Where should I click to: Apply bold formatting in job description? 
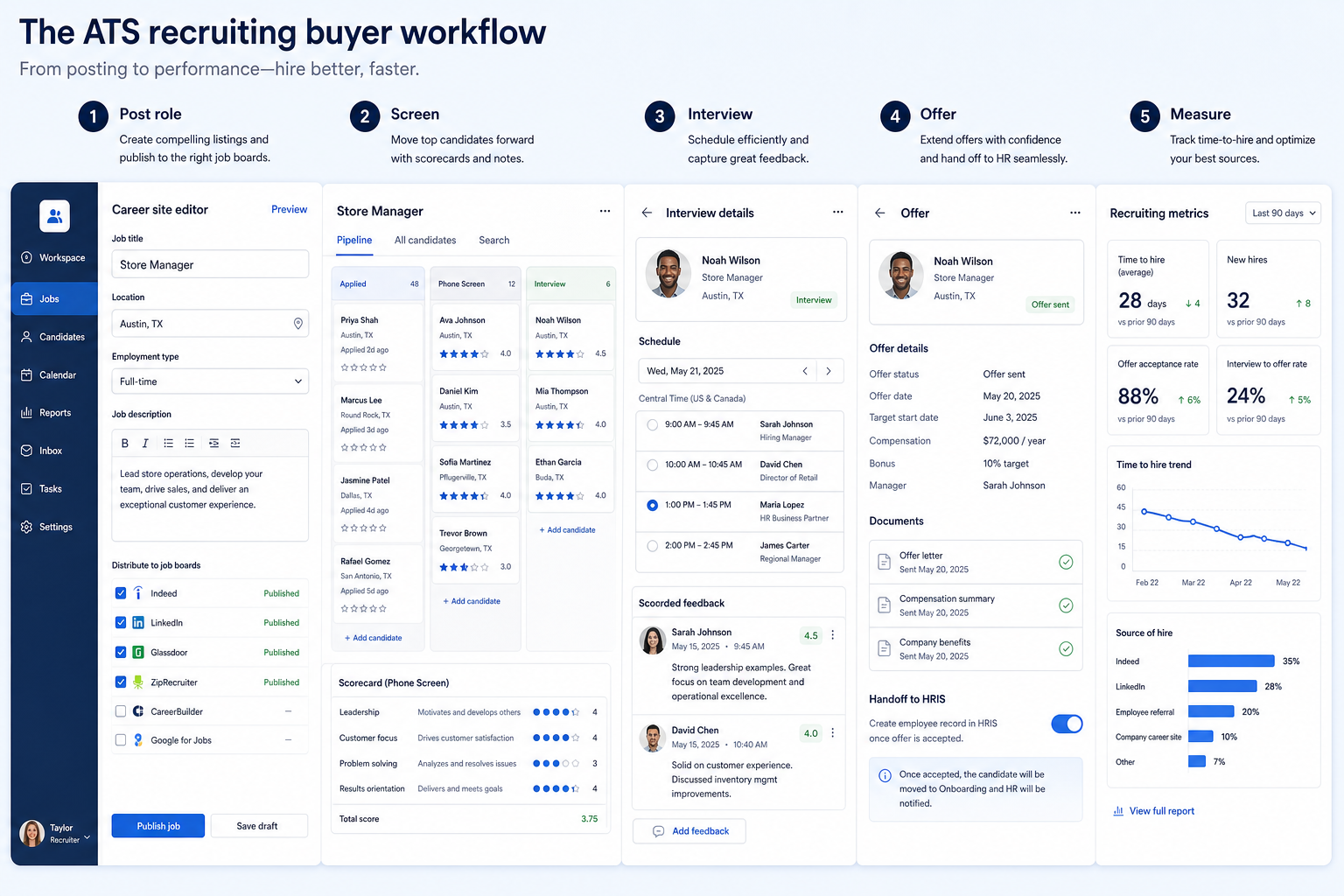tap(125, 444)
